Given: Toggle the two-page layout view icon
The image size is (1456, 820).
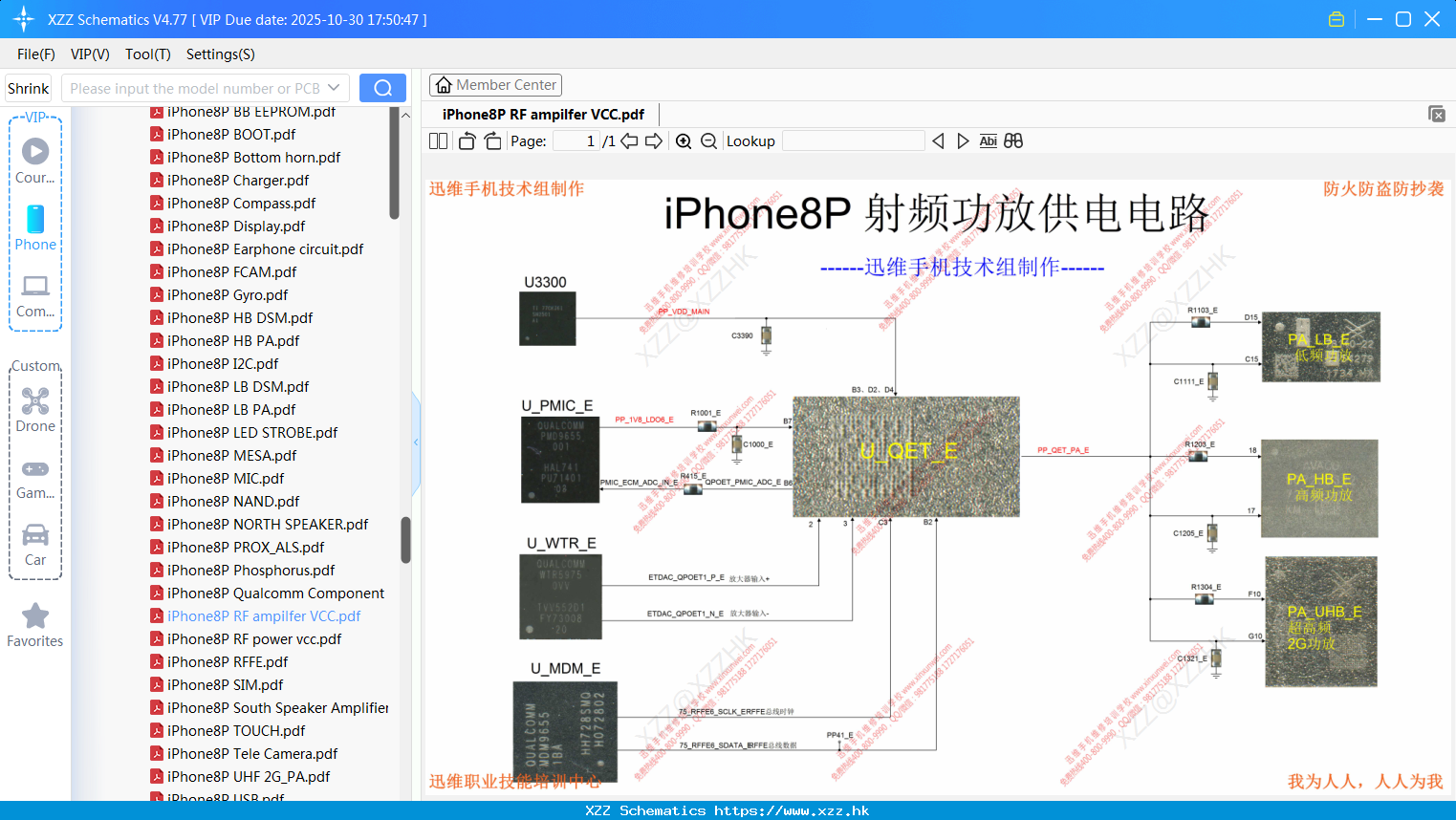Looking at the screenshot, I should (x=438, y=141).
